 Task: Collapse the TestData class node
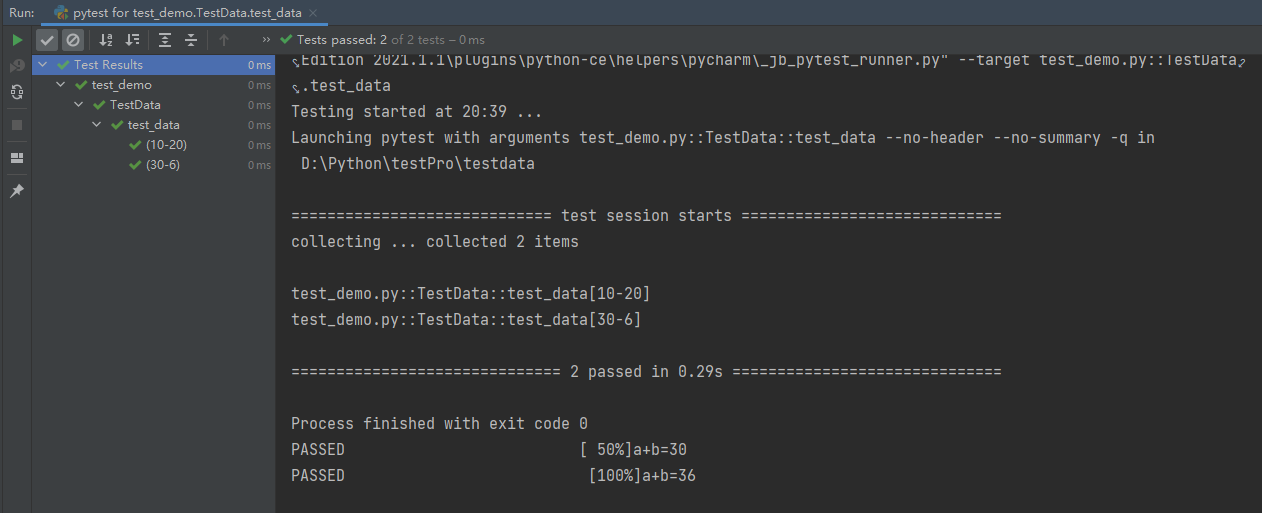[80, 105]
